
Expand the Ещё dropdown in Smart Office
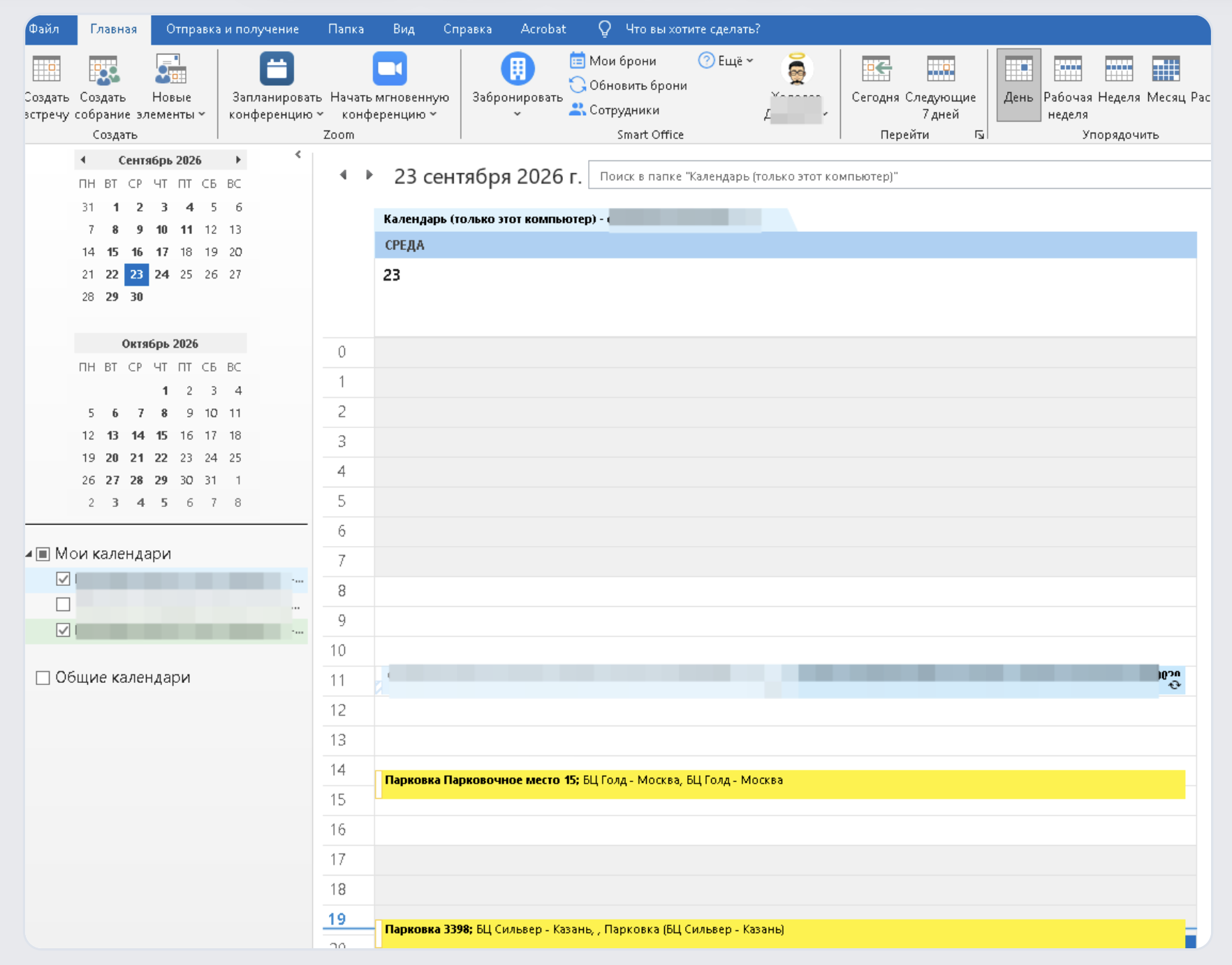pyautogui.click(x=726, y=61)
